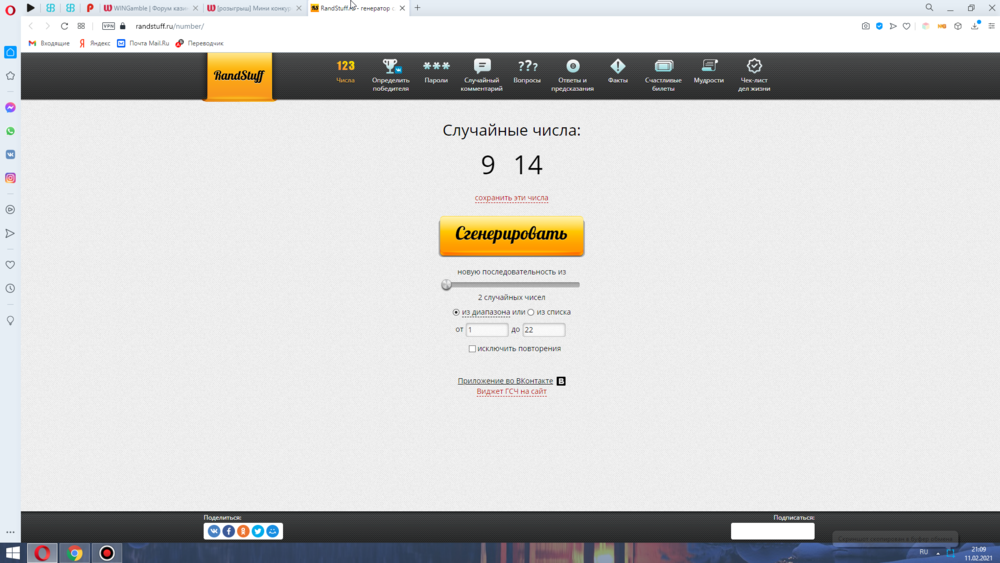The width and height of the screenshot is (1000, 563).
Task: Open the Пароли password generator icon
Action: 436,67
